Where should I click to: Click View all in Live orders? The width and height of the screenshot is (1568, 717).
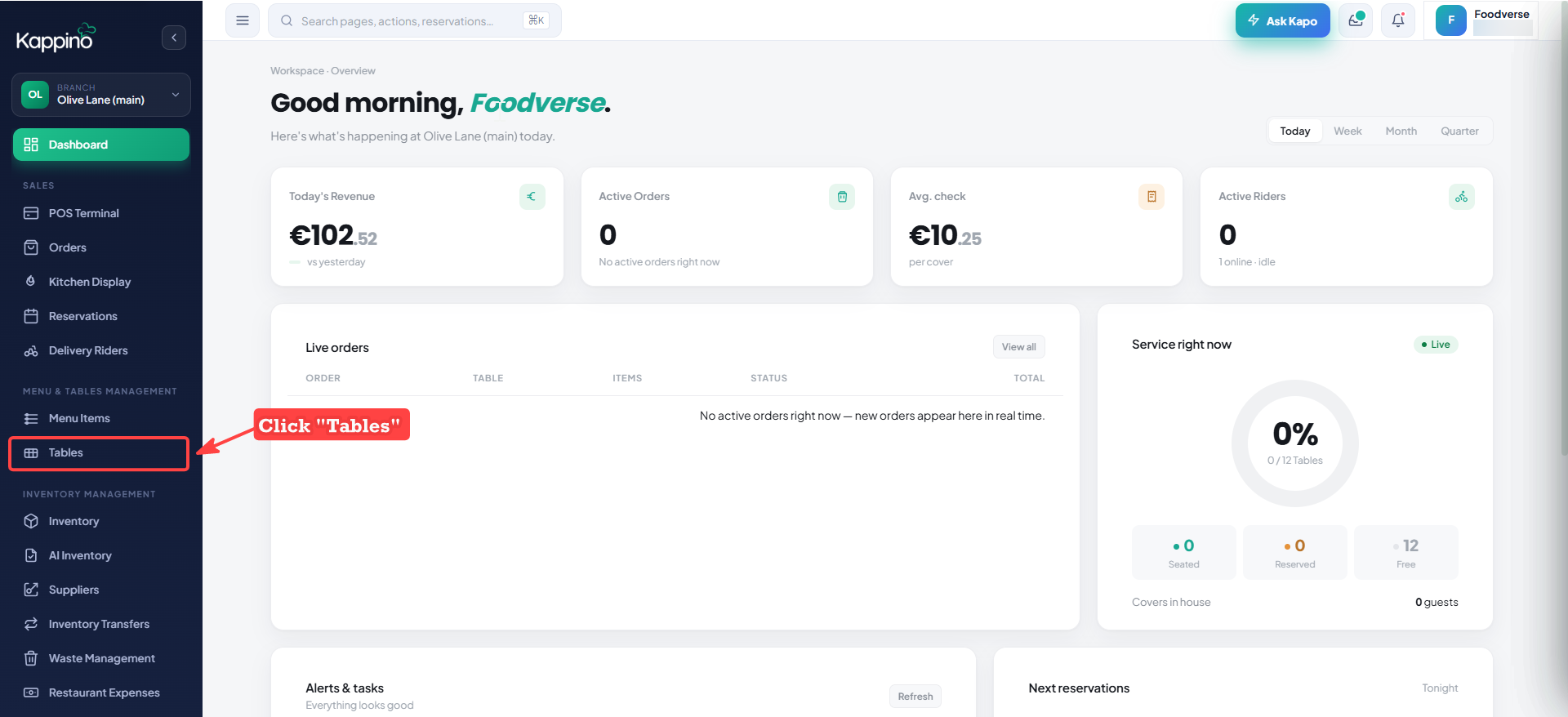1018,347
